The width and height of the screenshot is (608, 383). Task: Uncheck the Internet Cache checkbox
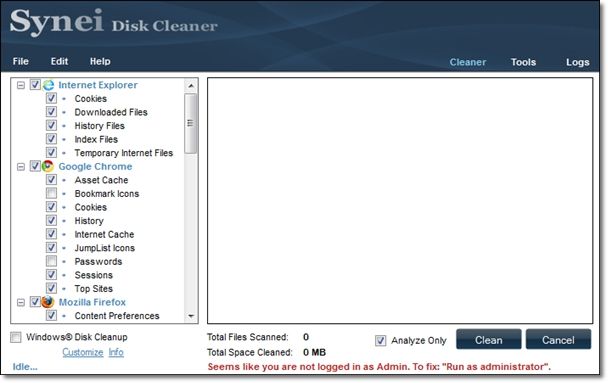tap(51, 234)
